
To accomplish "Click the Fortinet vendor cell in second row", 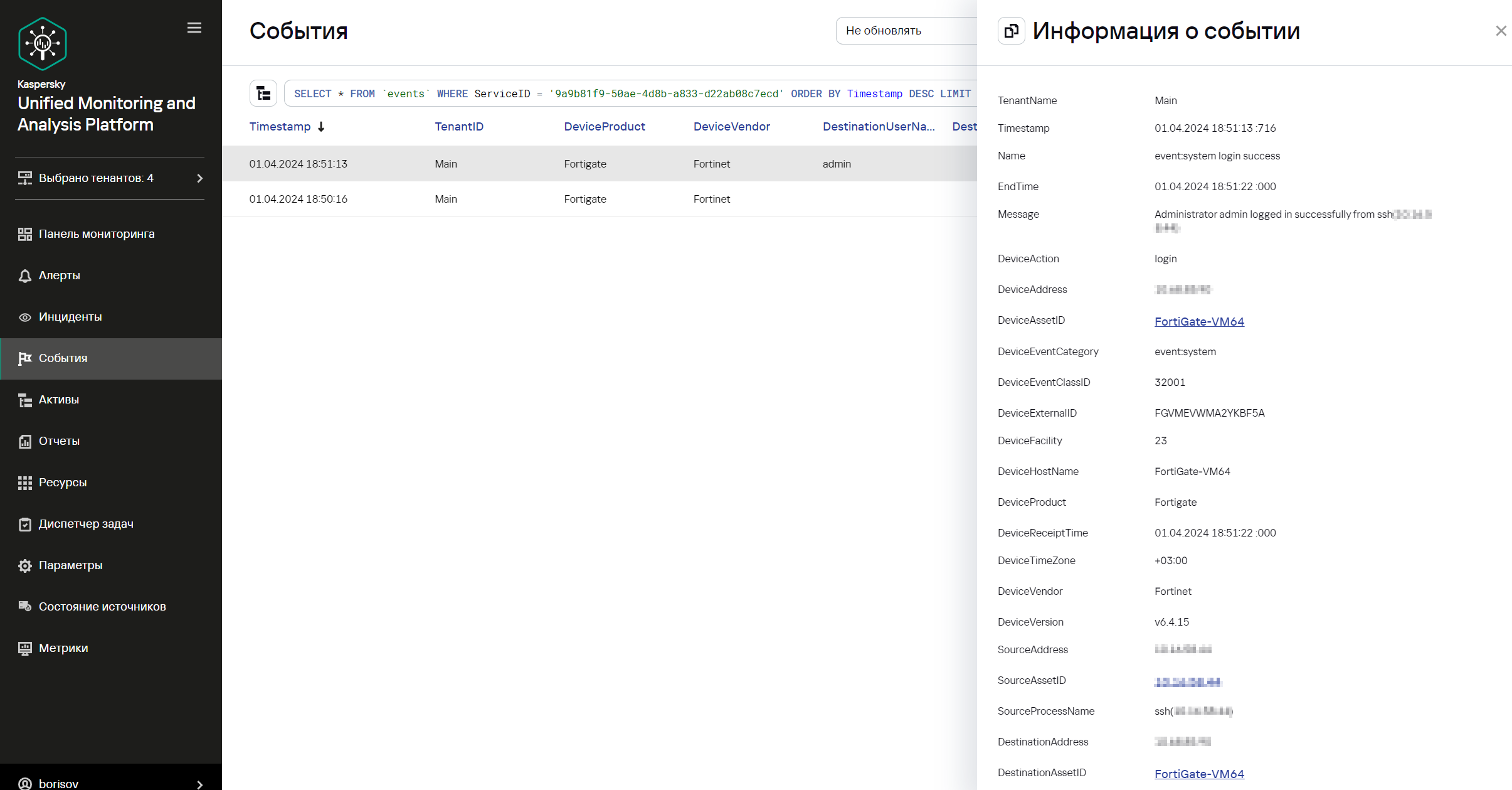I will 712,199.
